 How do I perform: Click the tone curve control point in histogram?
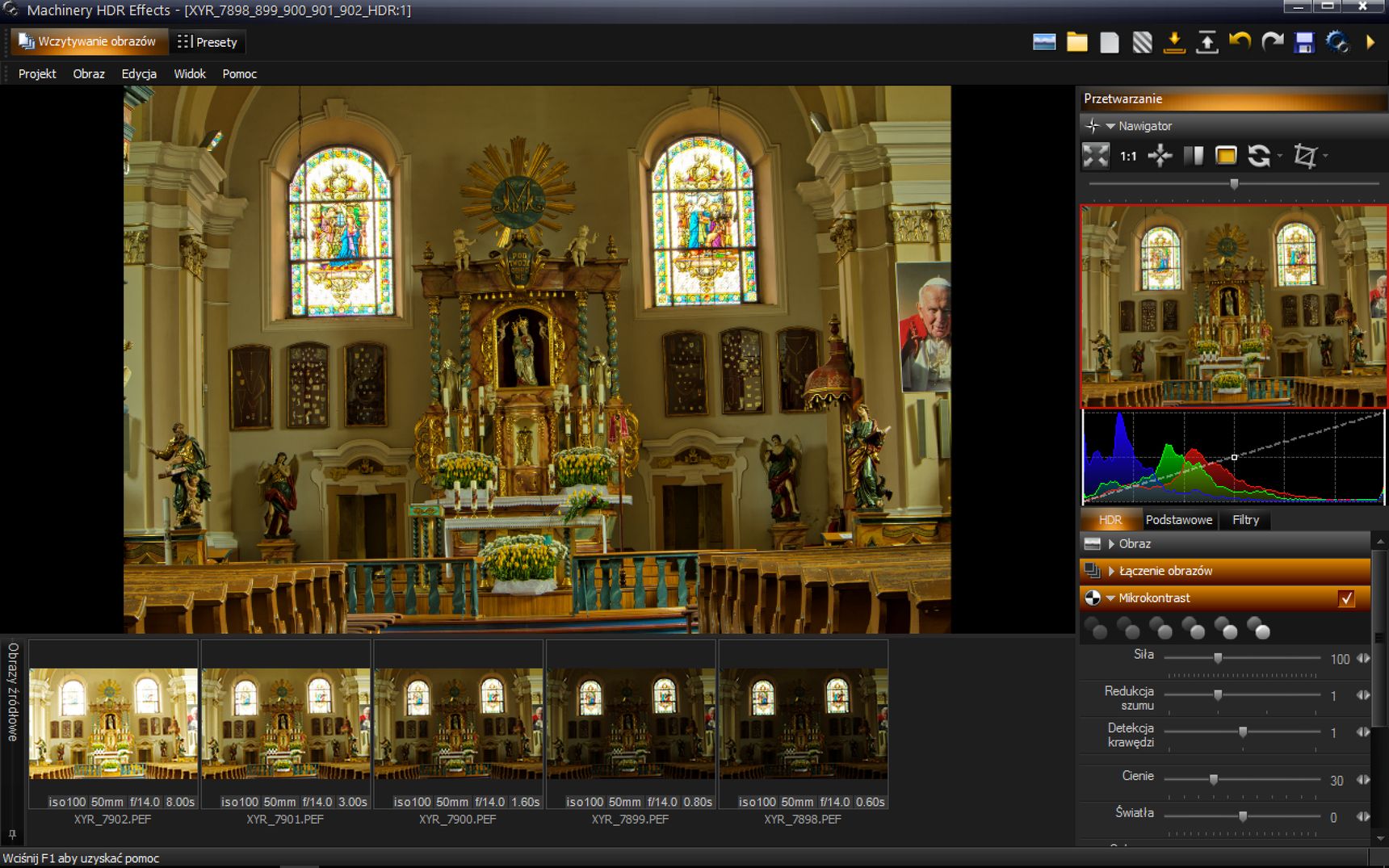[1234, 457]
